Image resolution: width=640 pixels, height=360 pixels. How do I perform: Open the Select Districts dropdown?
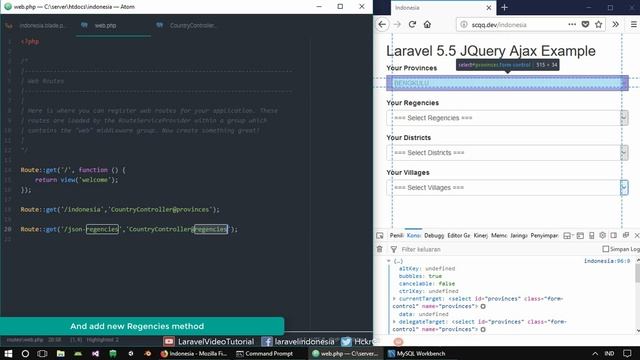507,153
